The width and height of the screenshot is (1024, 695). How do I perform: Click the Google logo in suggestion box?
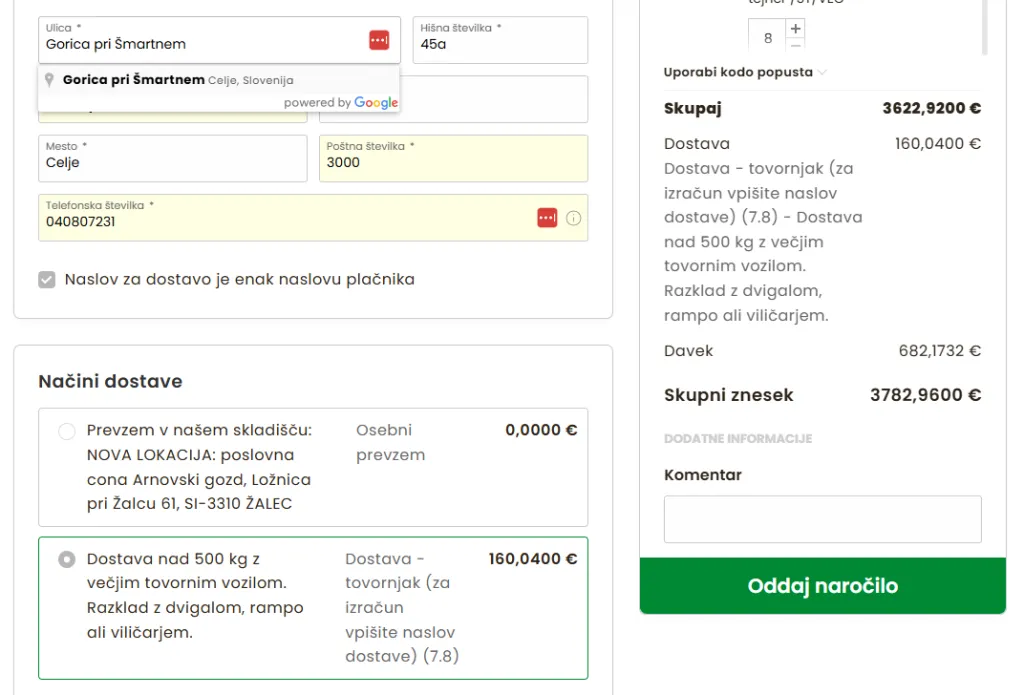tap(376, 103)
